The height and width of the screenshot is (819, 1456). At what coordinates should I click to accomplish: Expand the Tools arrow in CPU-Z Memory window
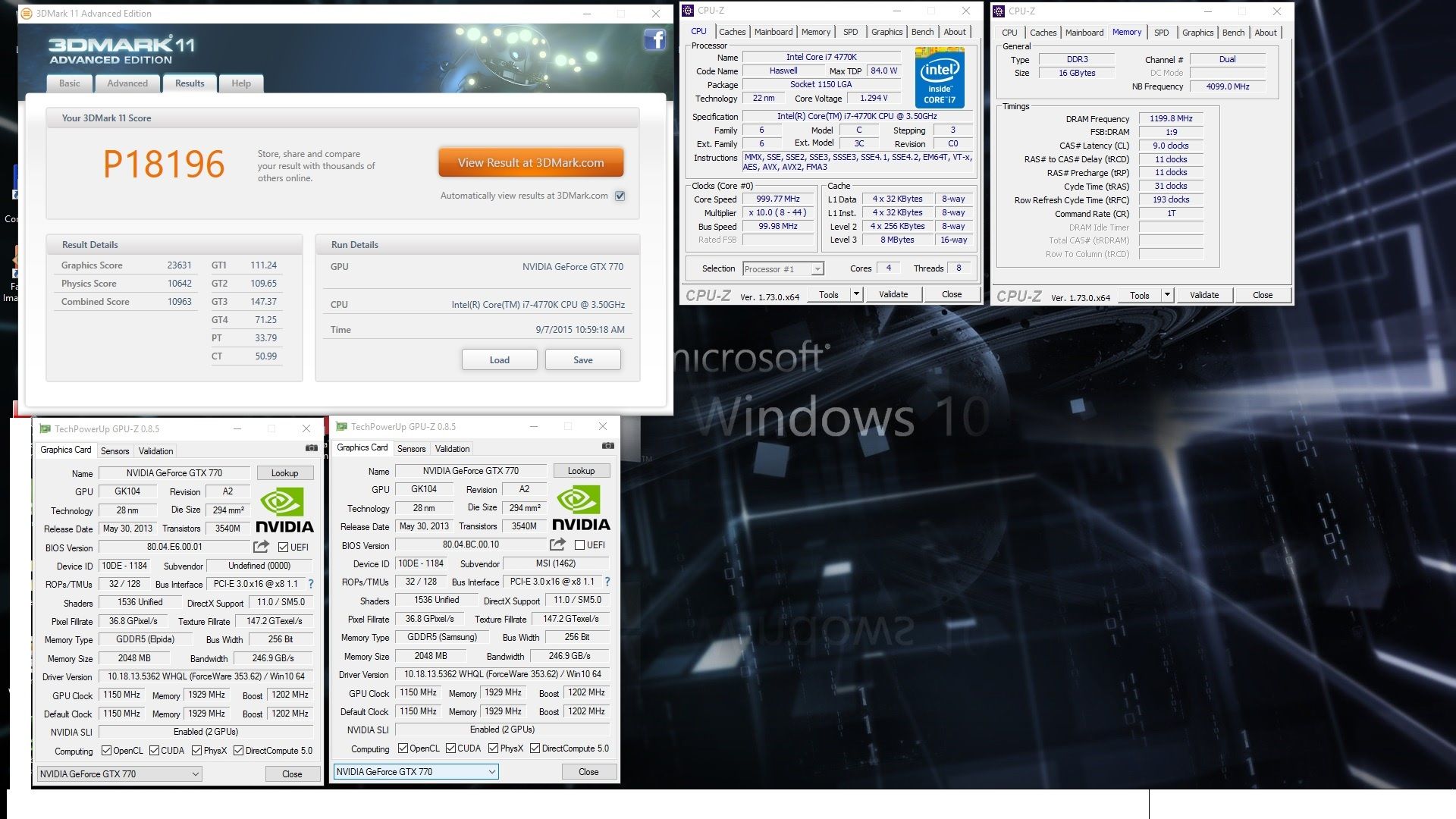[1167, 295]
